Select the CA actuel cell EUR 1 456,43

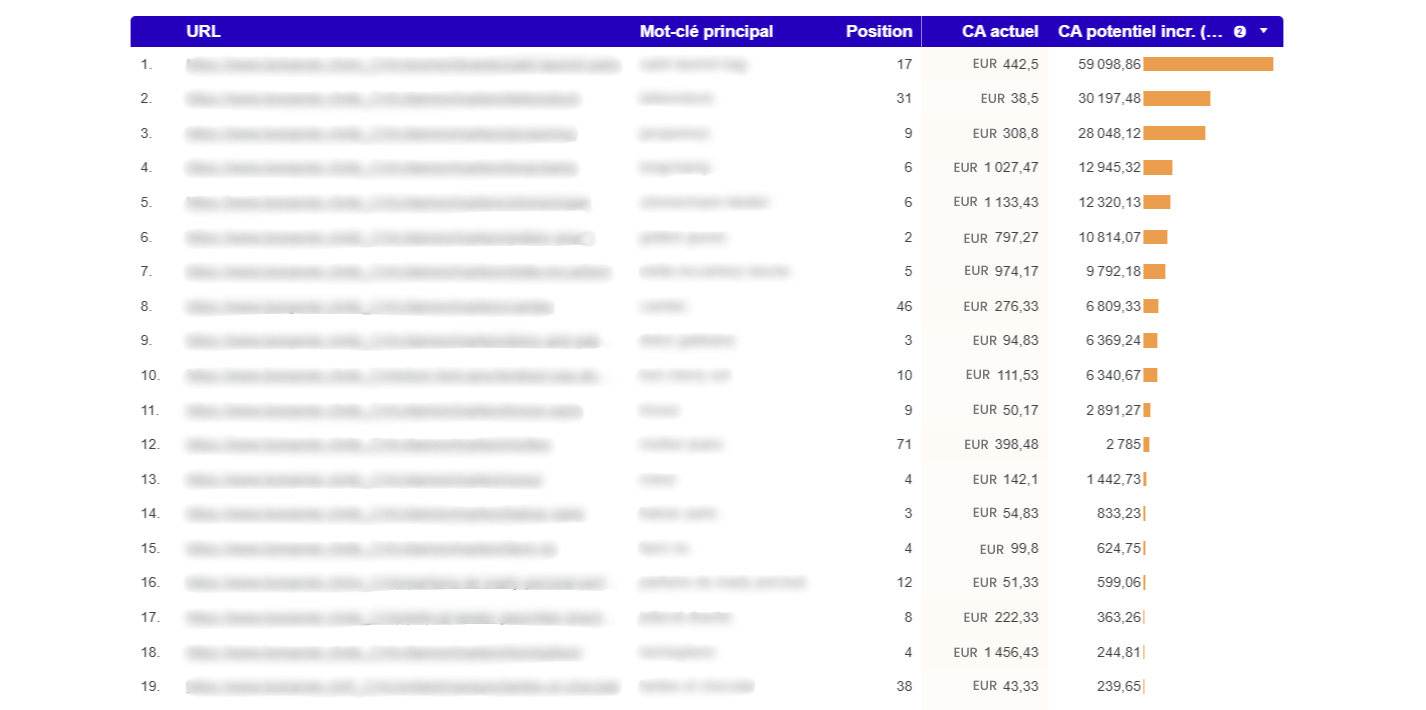click(995, 652)
